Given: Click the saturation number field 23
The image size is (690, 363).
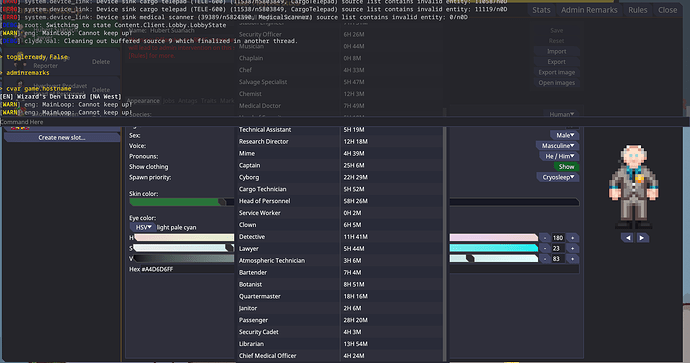Looking at the screenshot, I should (x=558, y=248).
